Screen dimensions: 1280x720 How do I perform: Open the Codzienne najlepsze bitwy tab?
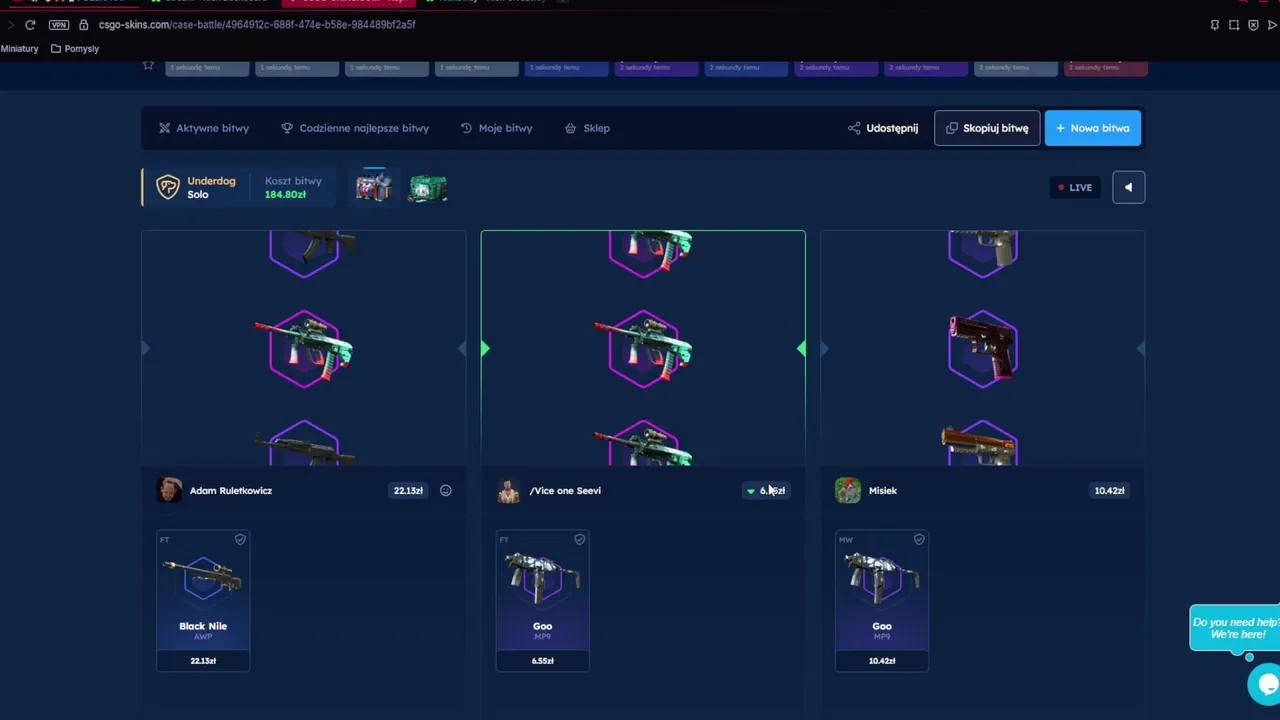pos(354,128)
